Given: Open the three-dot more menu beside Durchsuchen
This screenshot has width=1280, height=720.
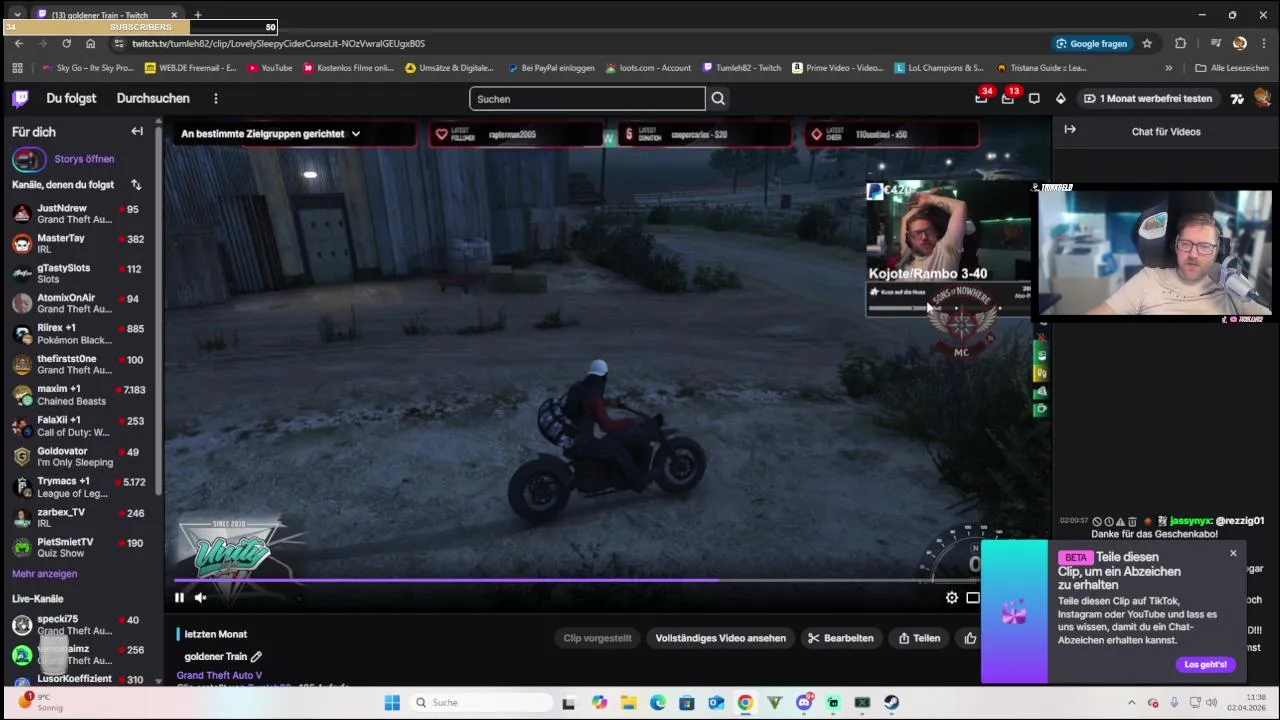Looking at the screenshot, I should (x=215, y=98).
